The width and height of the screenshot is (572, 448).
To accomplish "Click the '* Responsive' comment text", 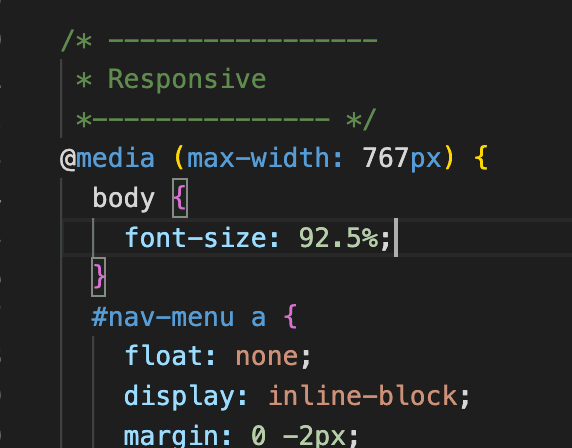I will (171, 79).
